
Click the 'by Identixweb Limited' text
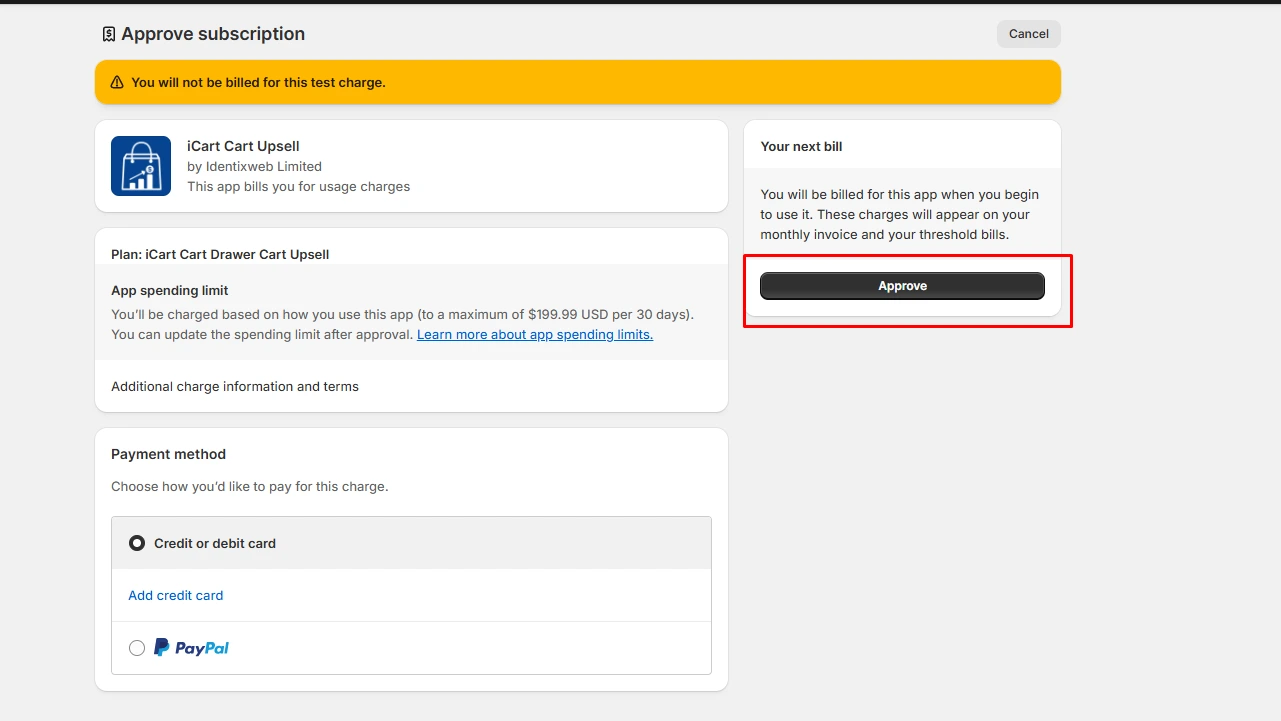pos(254,167)
